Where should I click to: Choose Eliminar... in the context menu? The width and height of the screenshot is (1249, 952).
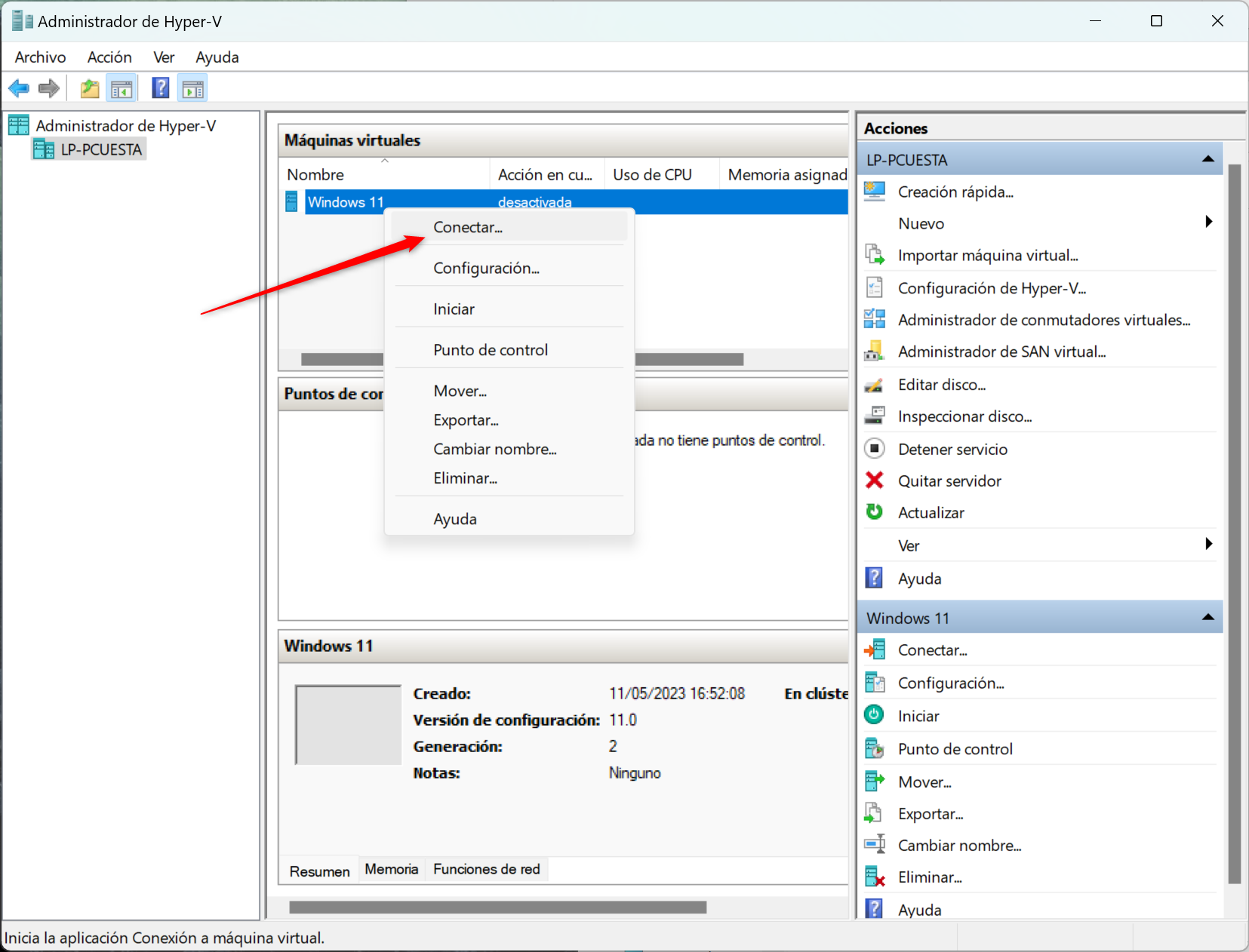[x=509, y=478]
